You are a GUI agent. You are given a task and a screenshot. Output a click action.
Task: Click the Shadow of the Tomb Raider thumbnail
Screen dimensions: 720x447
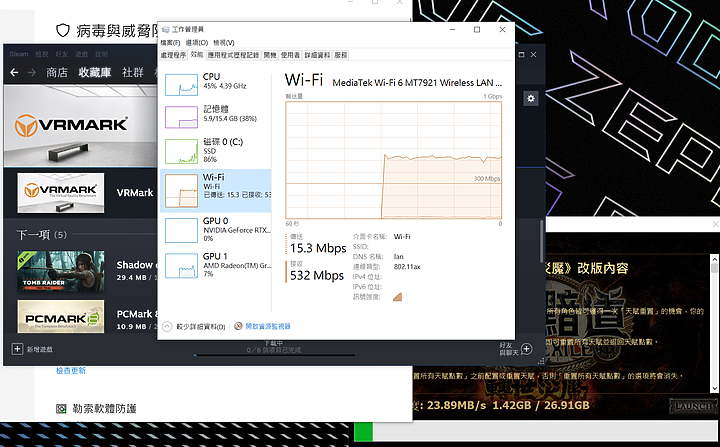(61, 271)
